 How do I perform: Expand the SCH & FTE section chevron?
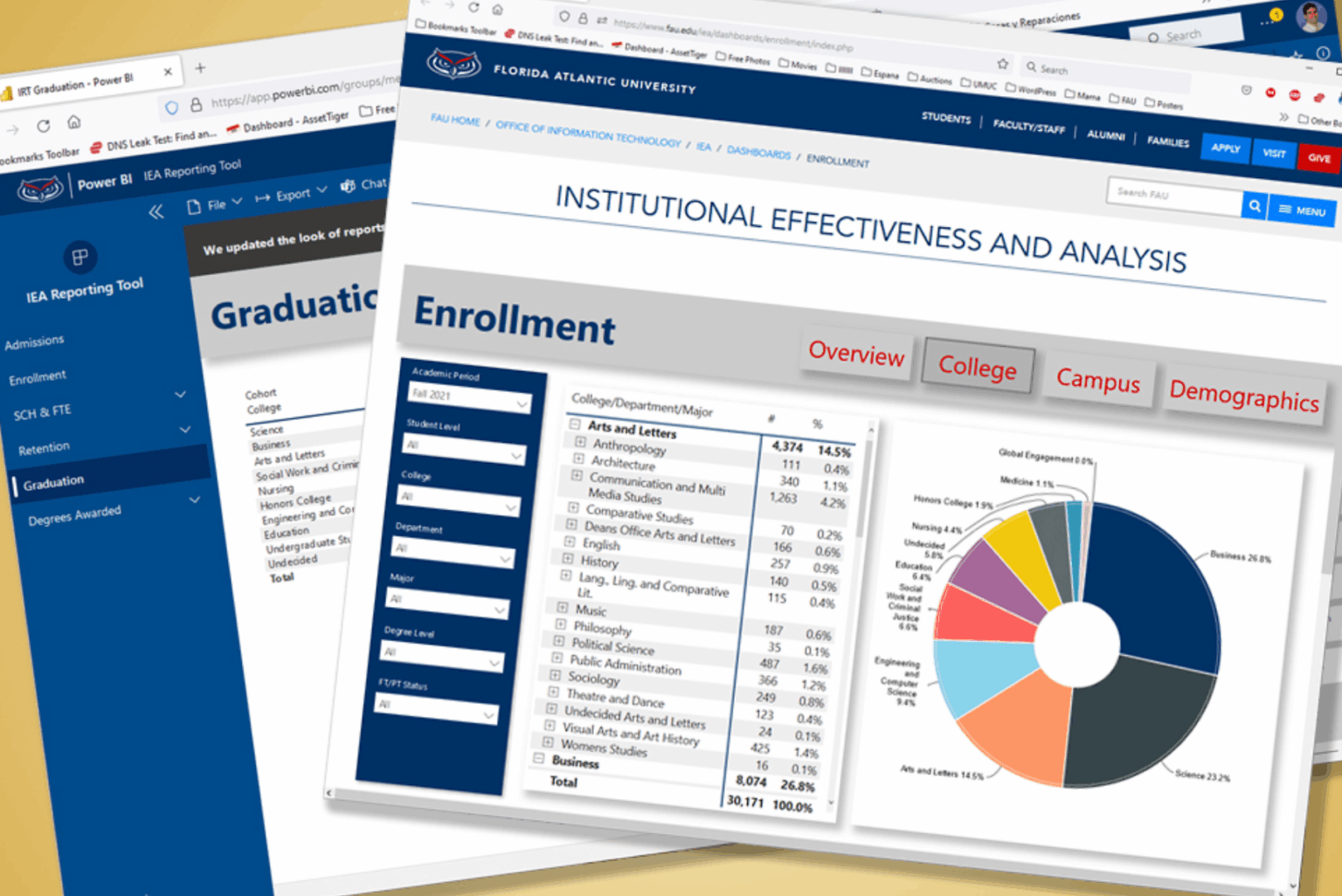pos(180,395)
